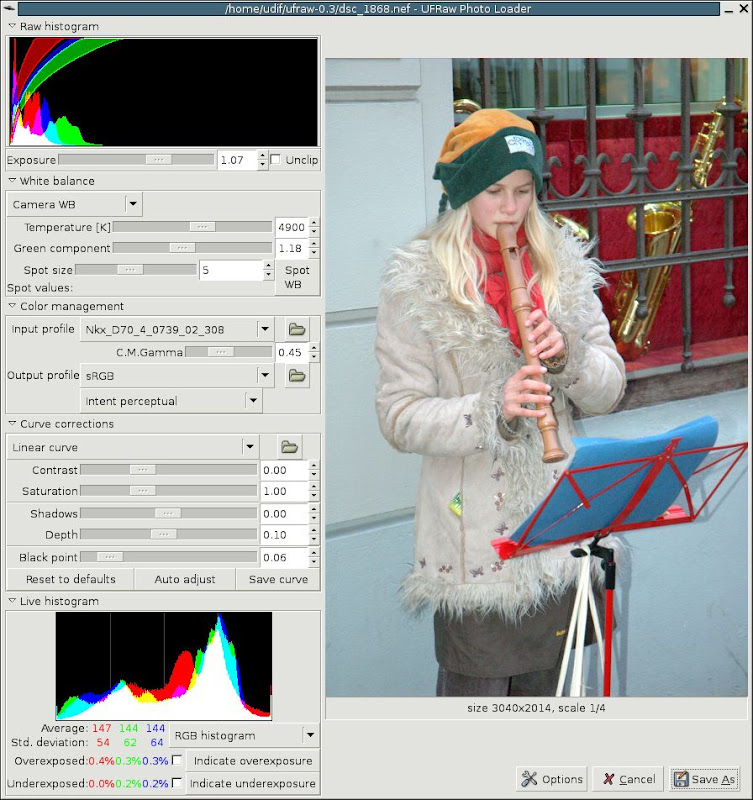This screenshot has width=753, height=800.
Task: Increase Black point with the up stepper arrow
Action: coord(314,553)
